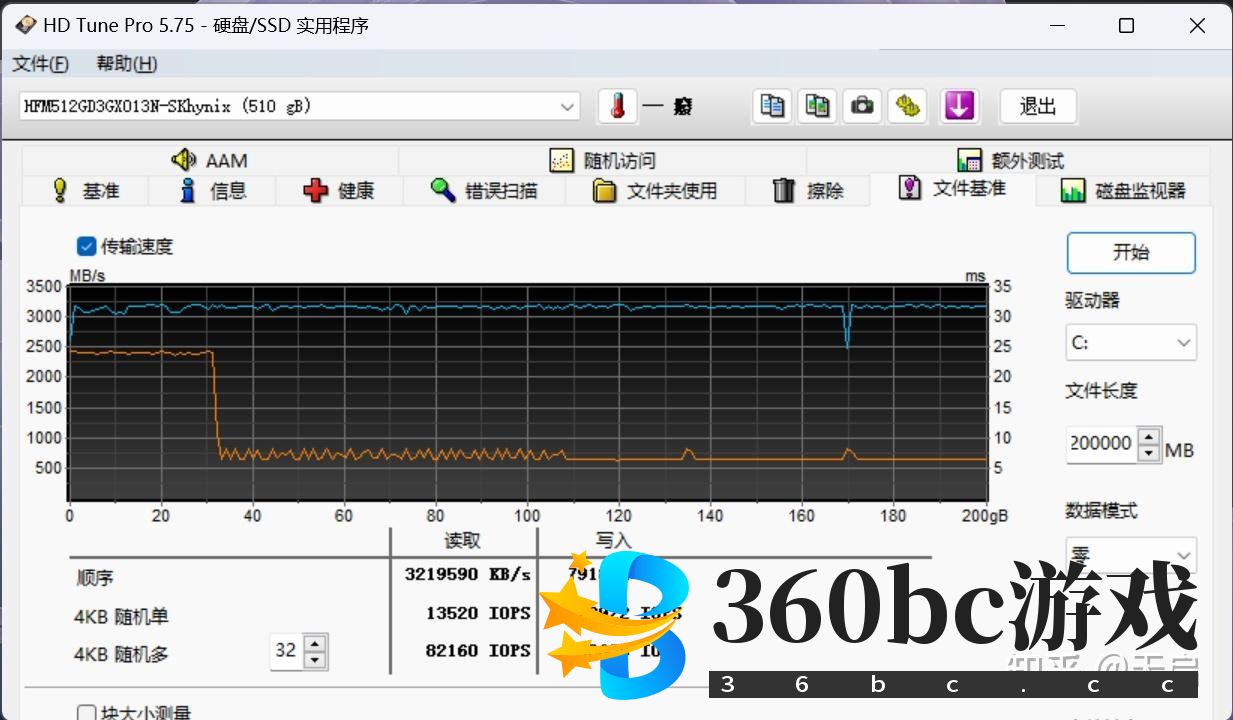Open the 随机访问 tab

(x=603, y=160)
